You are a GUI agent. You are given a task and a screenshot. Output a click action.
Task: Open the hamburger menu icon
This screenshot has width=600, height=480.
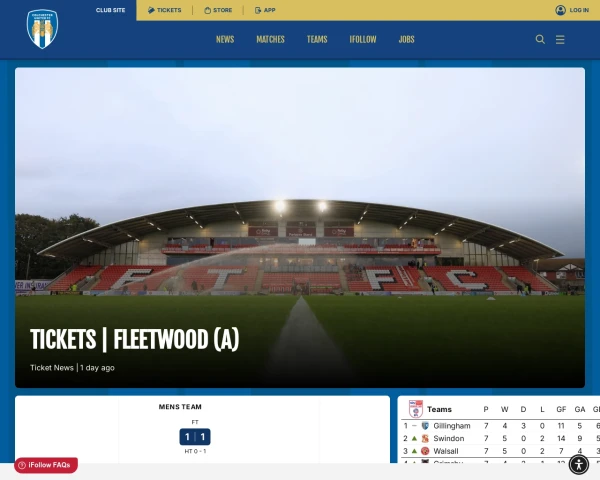560,39
